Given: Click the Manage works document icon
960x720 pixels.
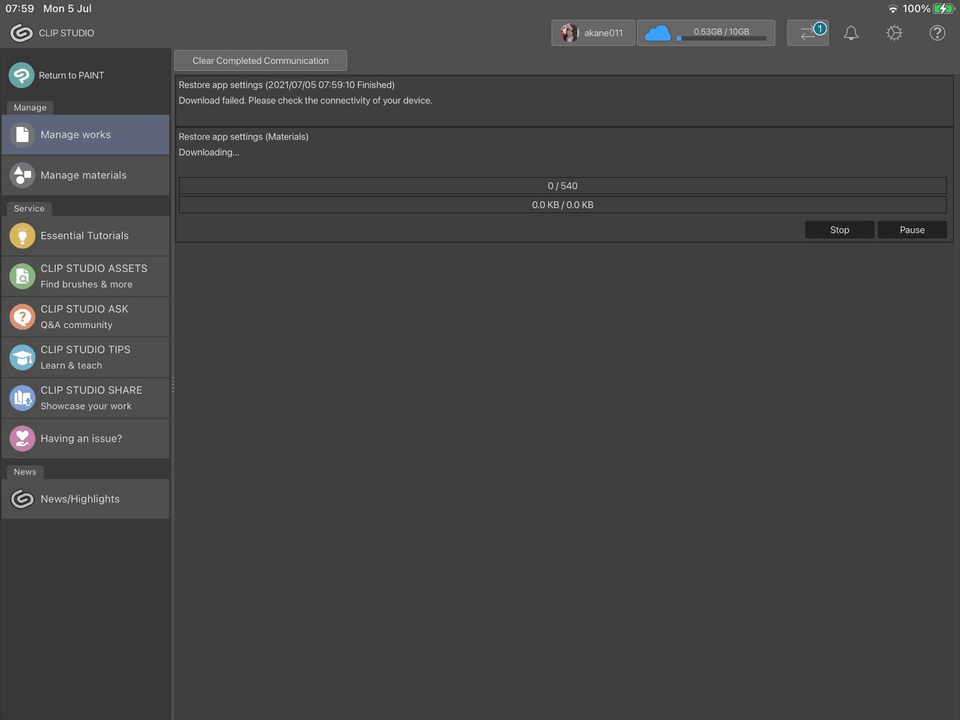Looking at the screenshot, I should pos(22,135).
